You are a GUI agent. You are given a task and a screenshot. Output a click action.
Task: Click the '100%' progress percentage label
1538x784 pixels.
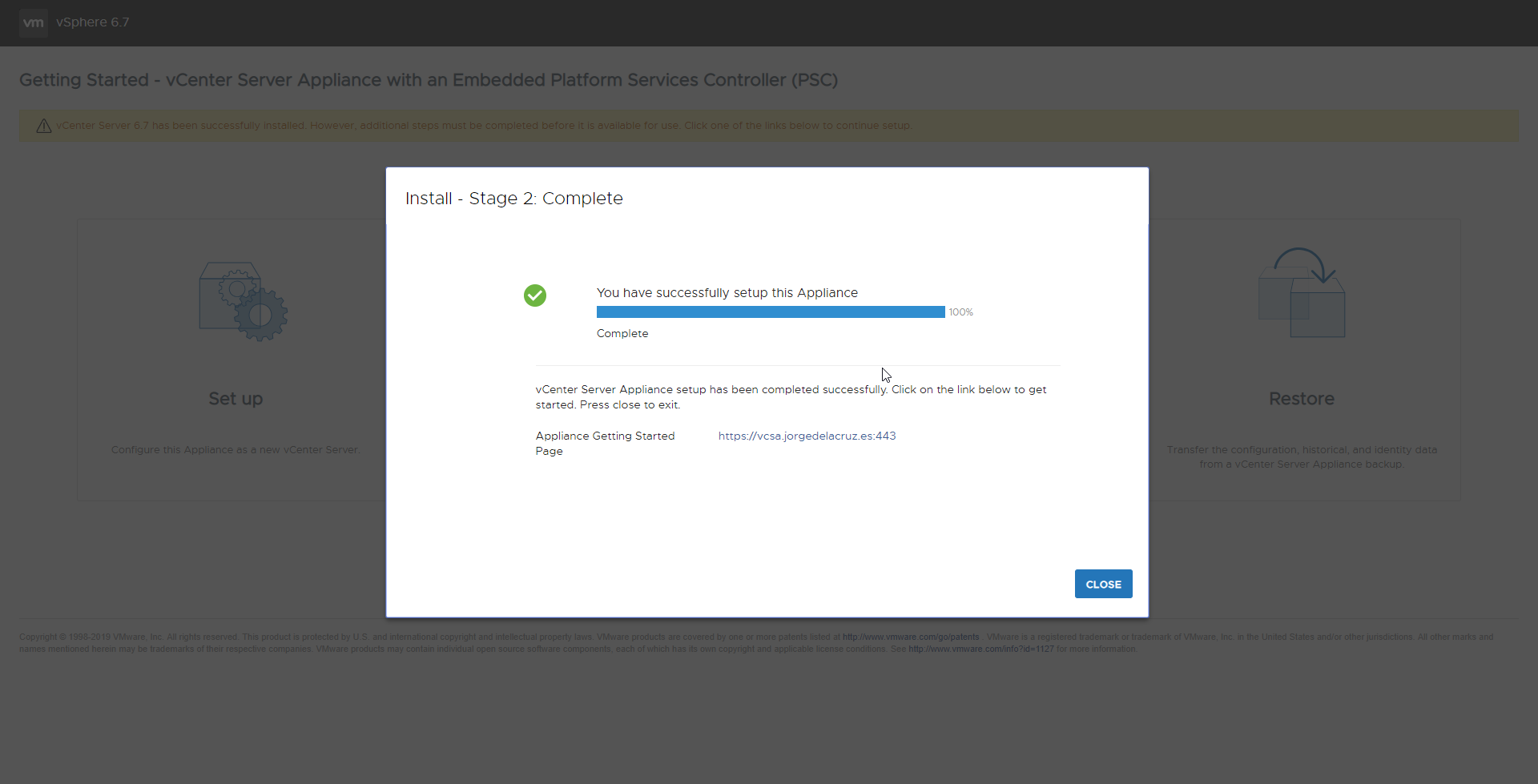pyautogui.click(x=961, y=312)
